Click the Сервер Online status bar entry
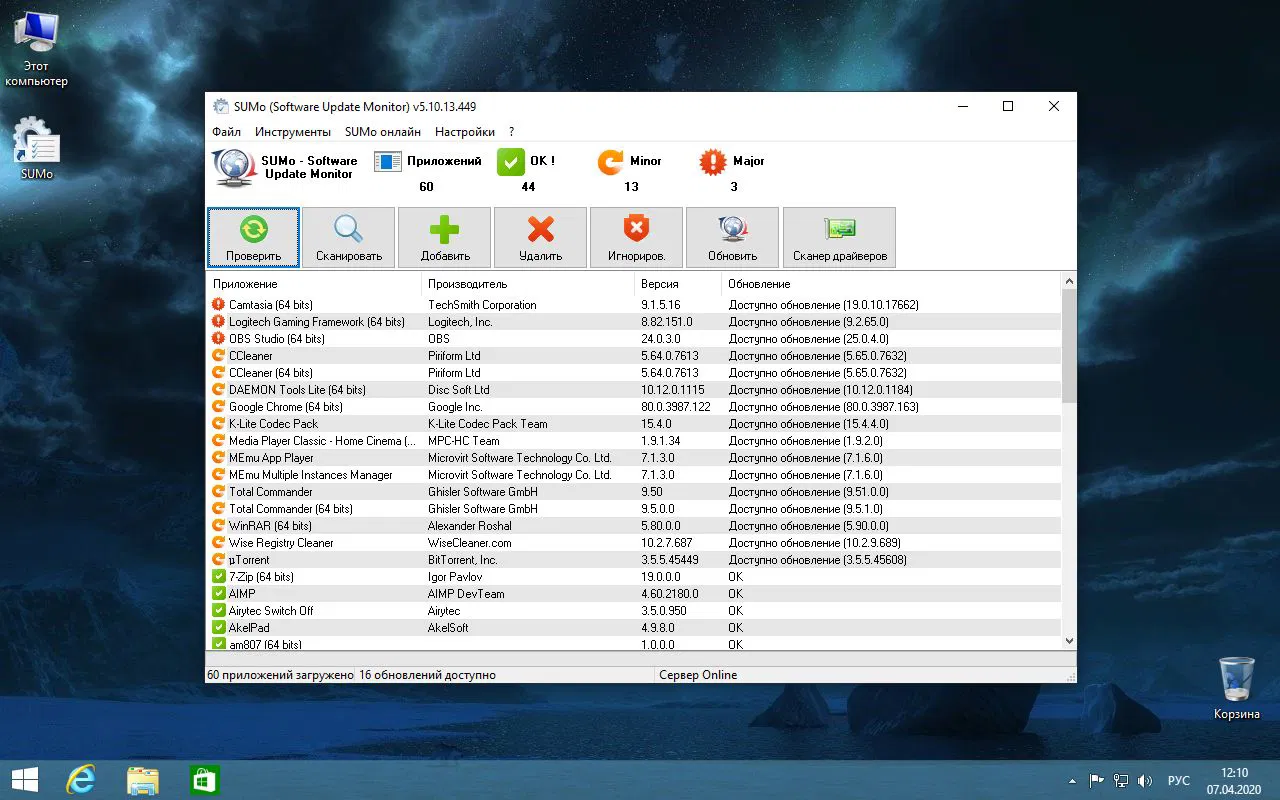This screenshot has height=800, width=1280. pos(698,675)
